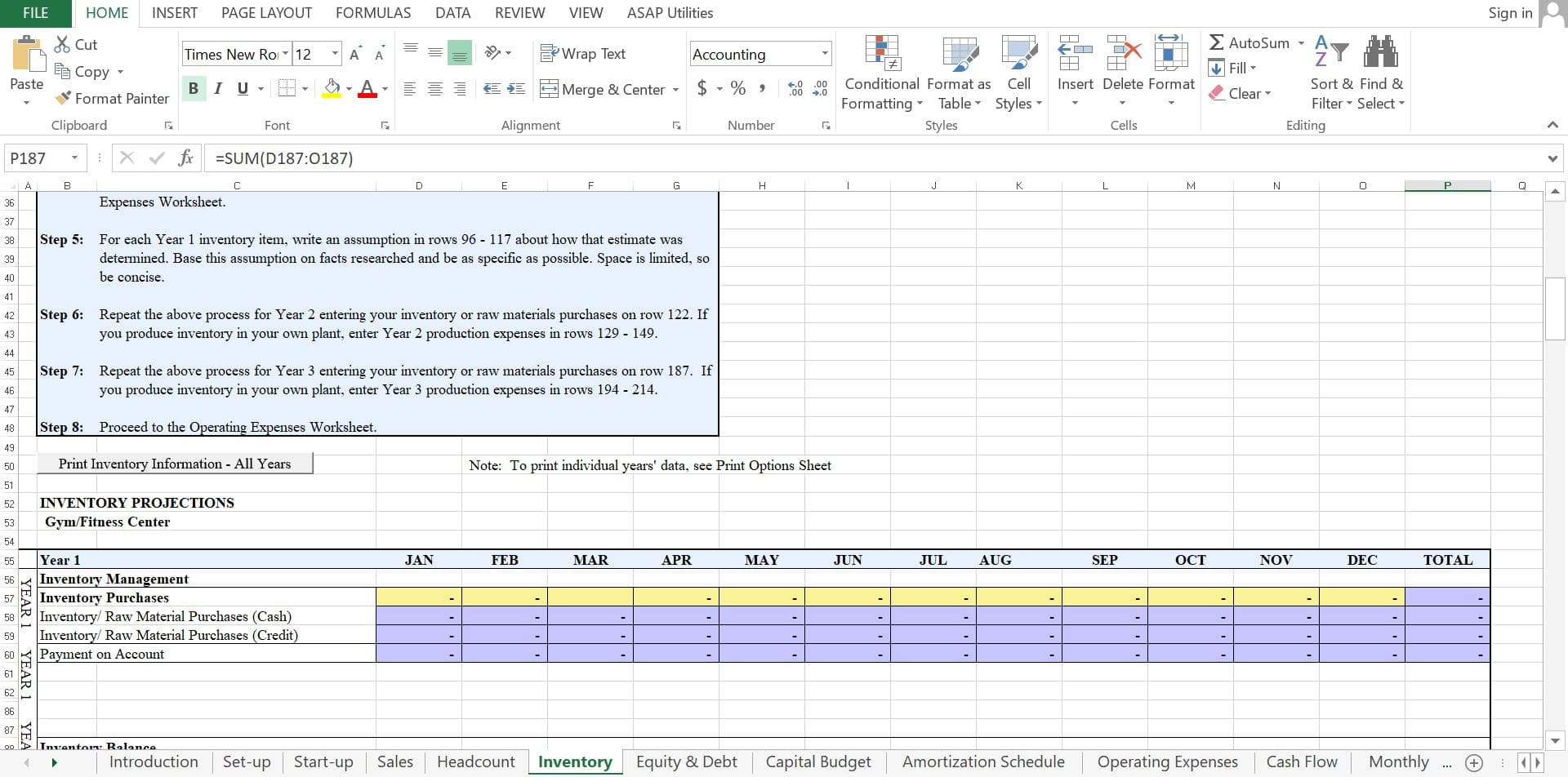
Task: Expand font name dropdown
Action: 285,54
